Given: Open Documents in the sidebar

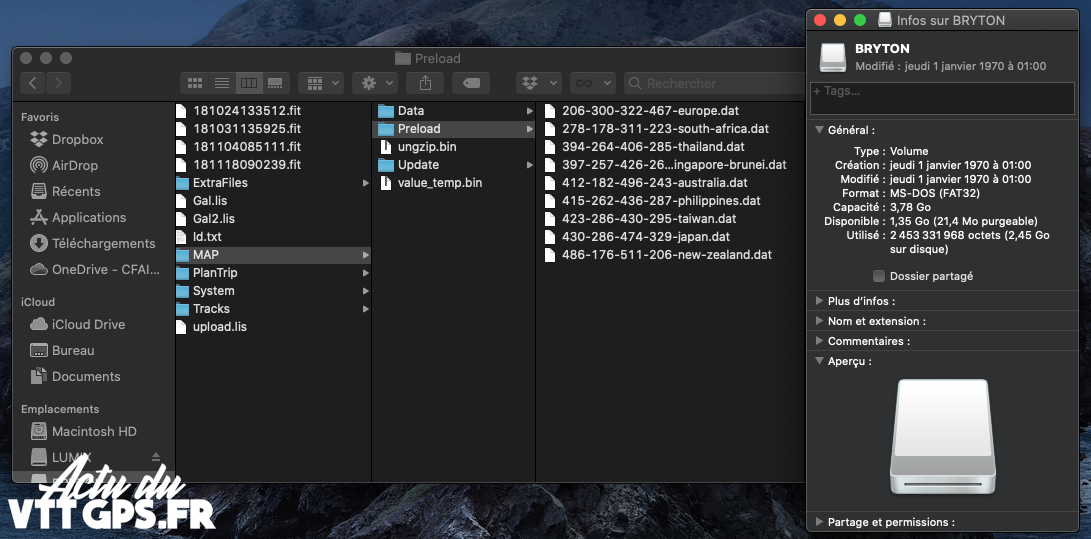Looking at the screenshot, I should tap(75, 376).
